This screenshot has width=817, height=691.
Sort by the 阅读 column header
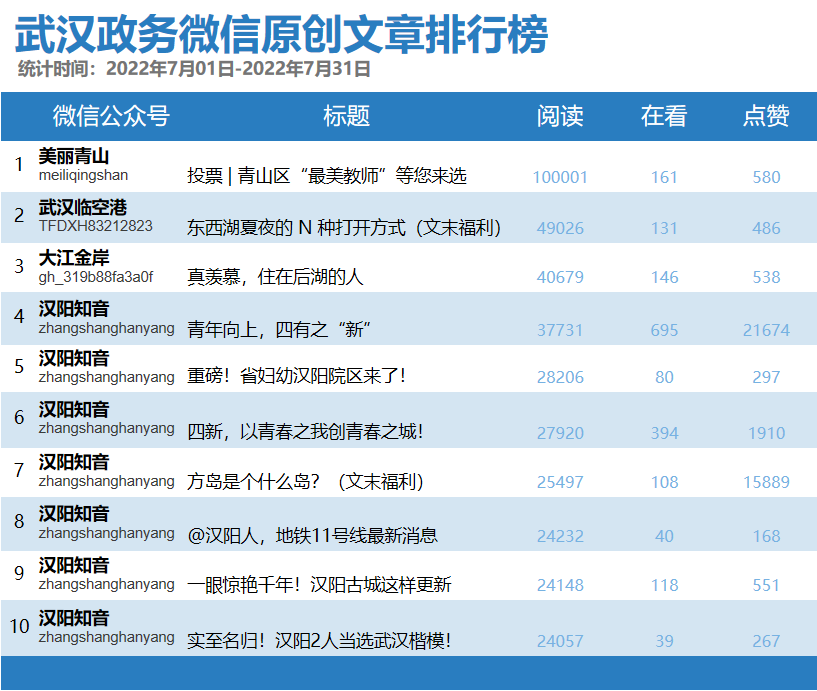562,116
